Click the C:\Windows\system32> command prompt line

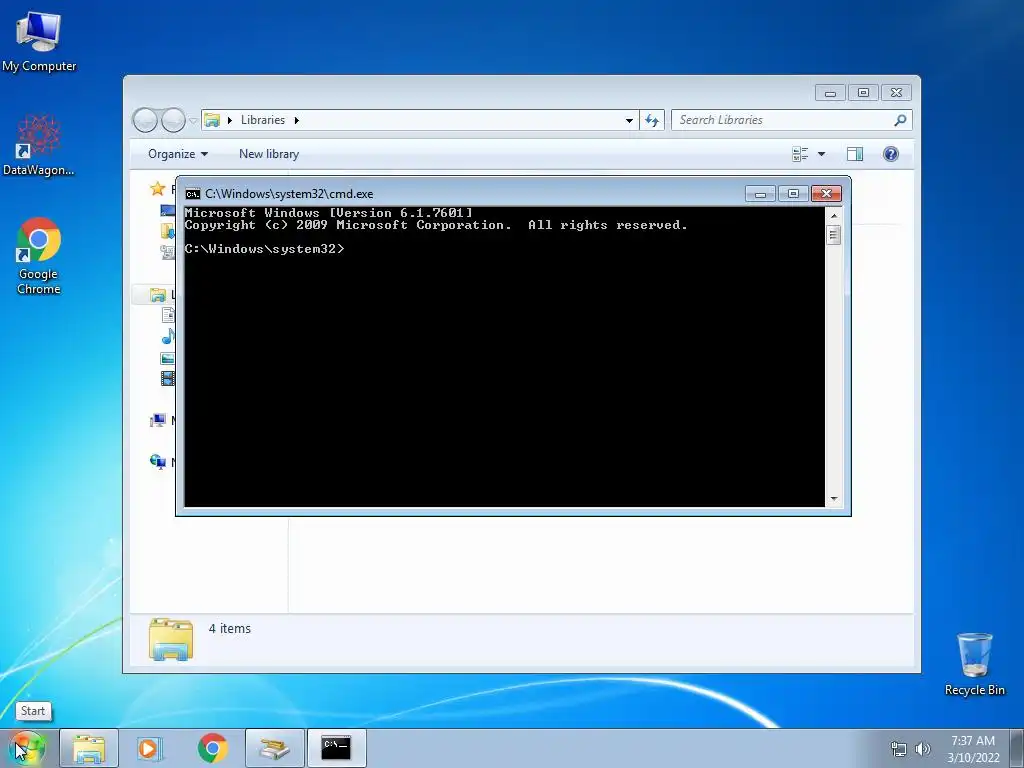(x=264, y=249)
